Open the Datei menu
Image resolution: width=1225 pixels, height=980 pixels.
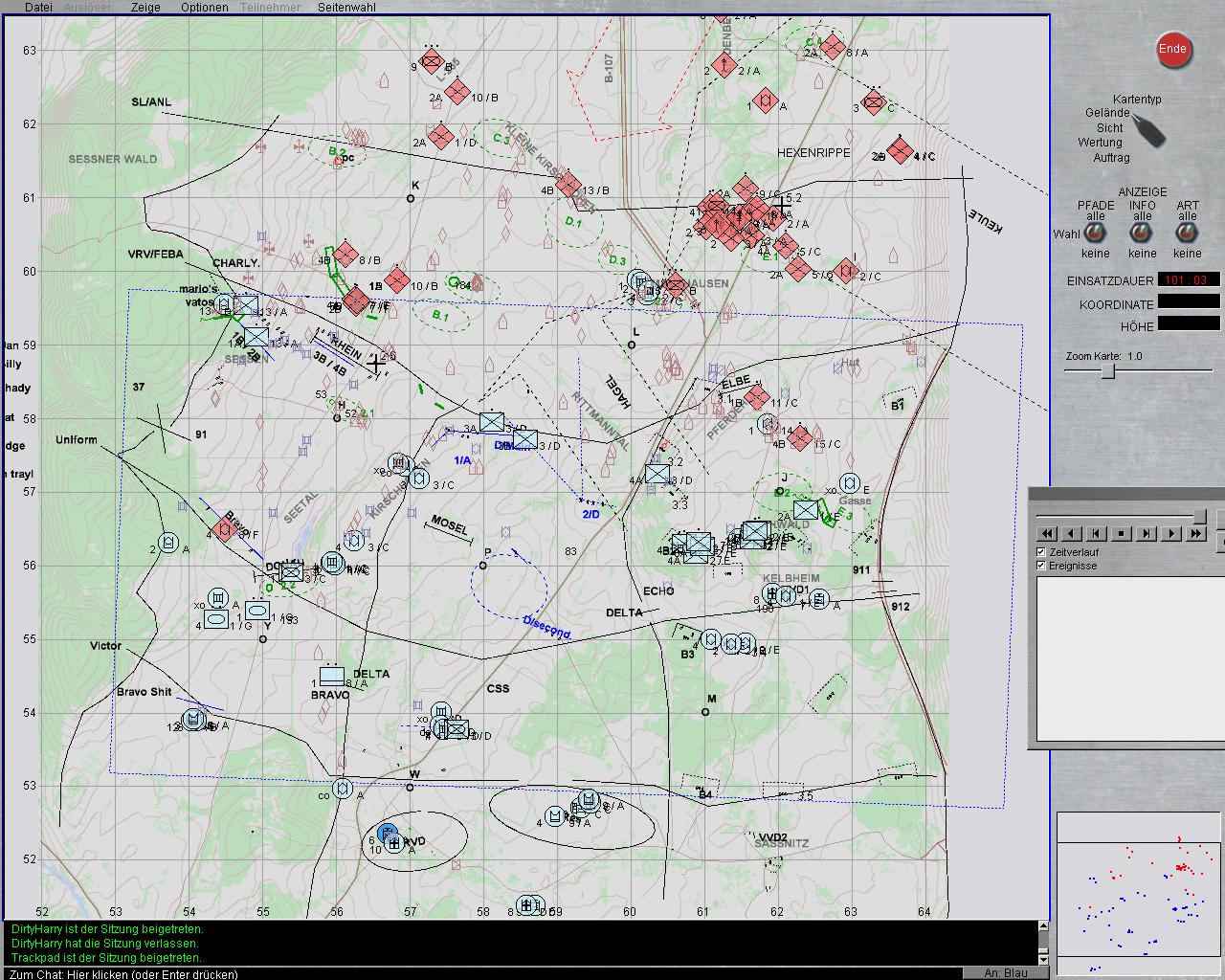click(38, 7)
